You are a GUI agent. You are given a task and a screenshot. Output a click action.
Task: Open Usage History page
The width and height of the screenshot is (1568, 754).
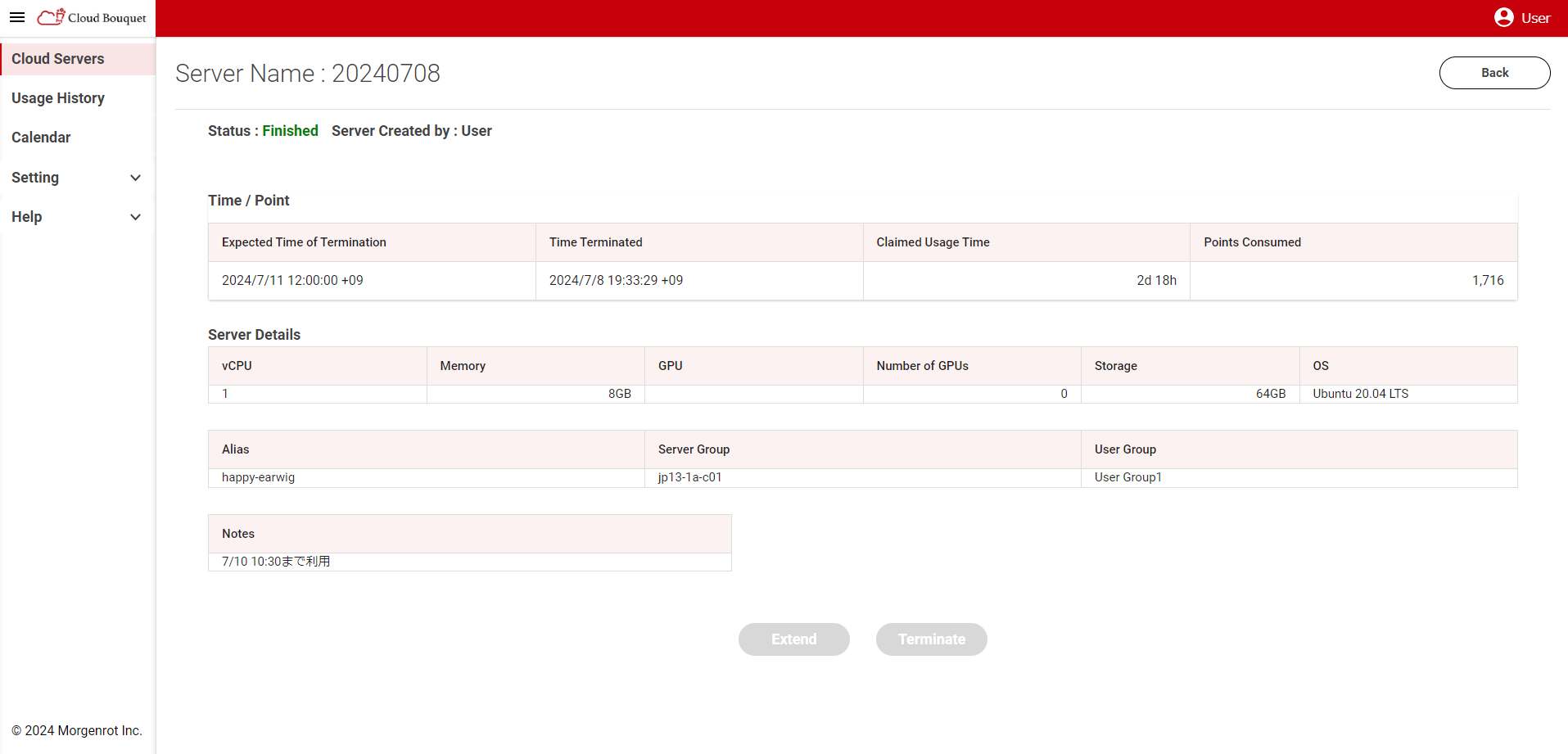[78, 98]
